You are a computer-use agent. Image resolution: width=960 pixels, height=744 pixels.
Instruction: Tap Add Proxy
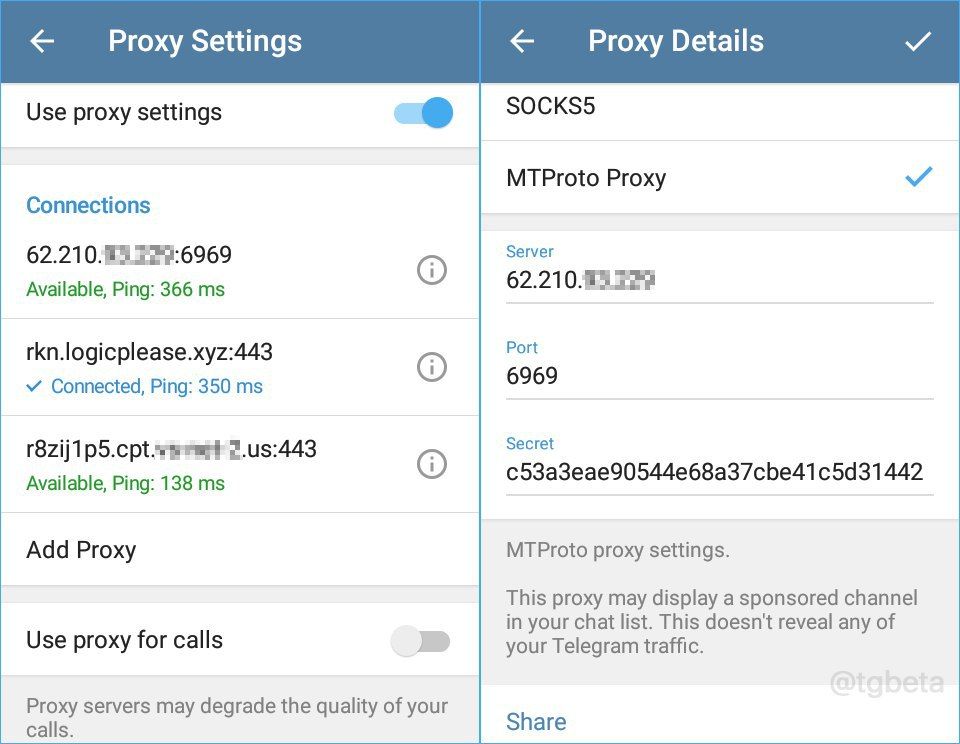(x=82, y=550)
